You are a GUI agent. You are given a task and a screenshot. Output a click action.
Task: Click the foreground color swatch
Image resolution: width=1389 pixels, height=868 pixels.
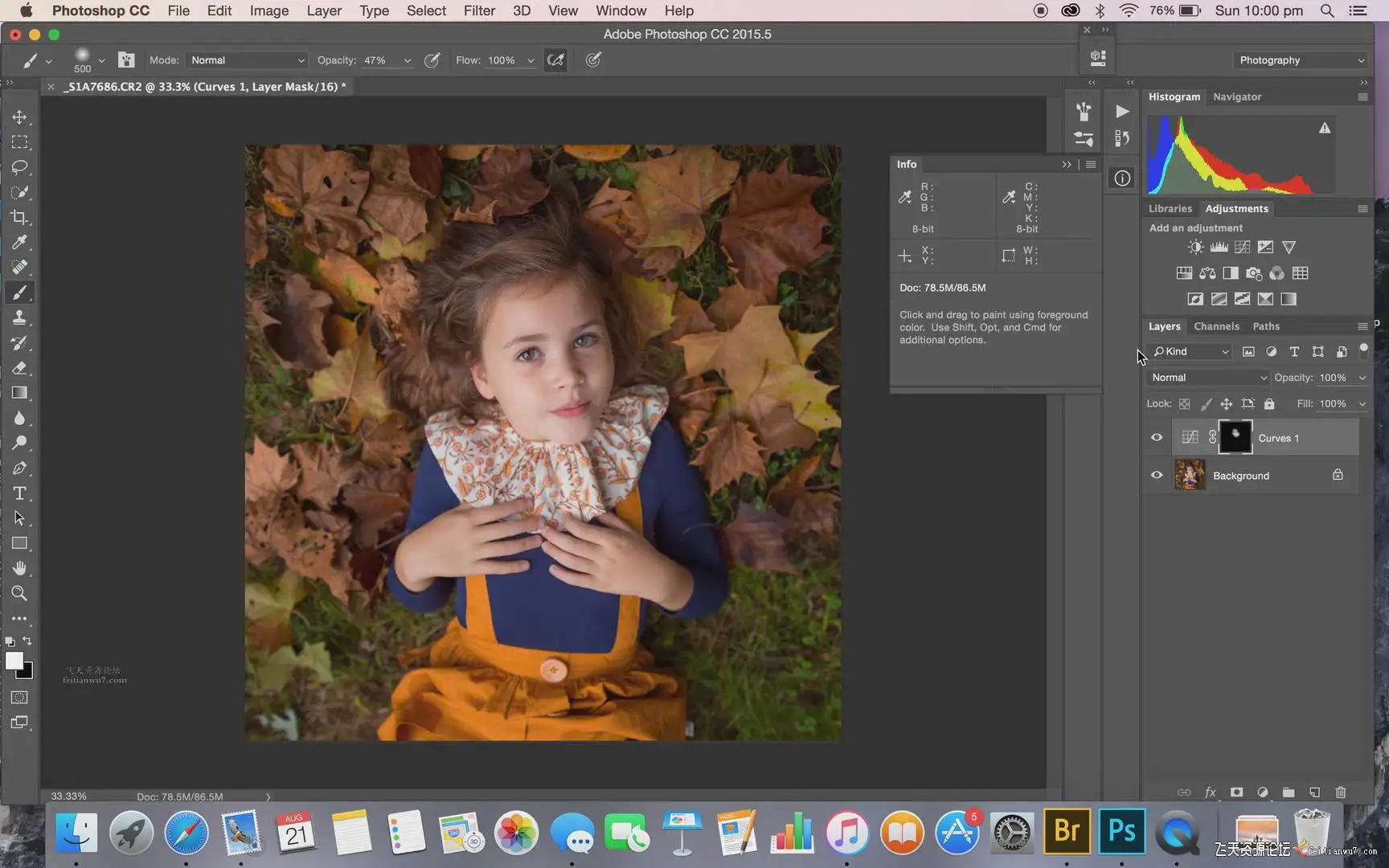14,661
